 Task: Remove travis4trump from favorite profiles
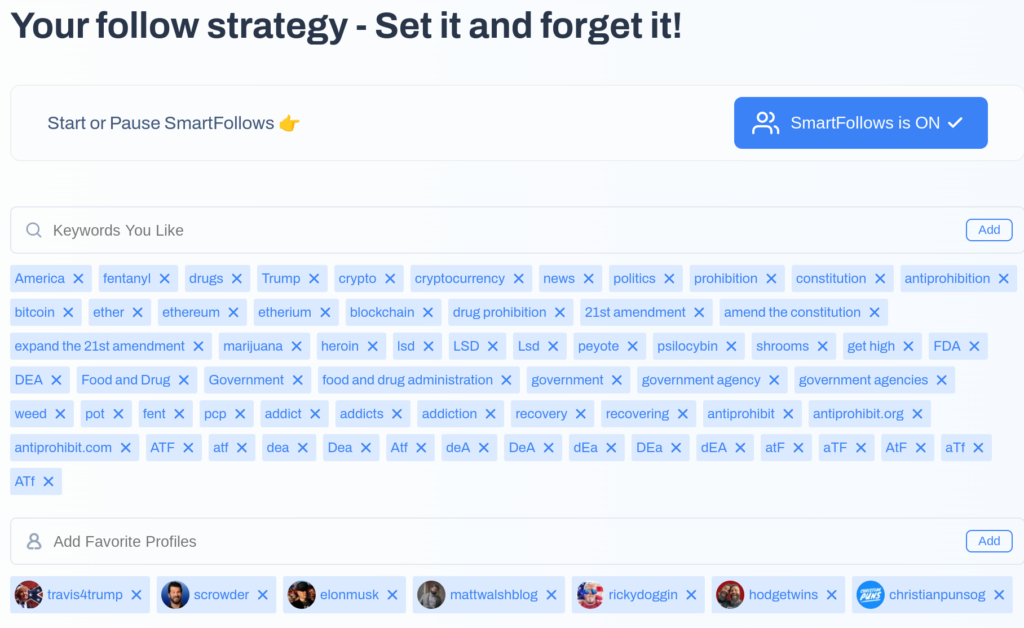point(136,595)
